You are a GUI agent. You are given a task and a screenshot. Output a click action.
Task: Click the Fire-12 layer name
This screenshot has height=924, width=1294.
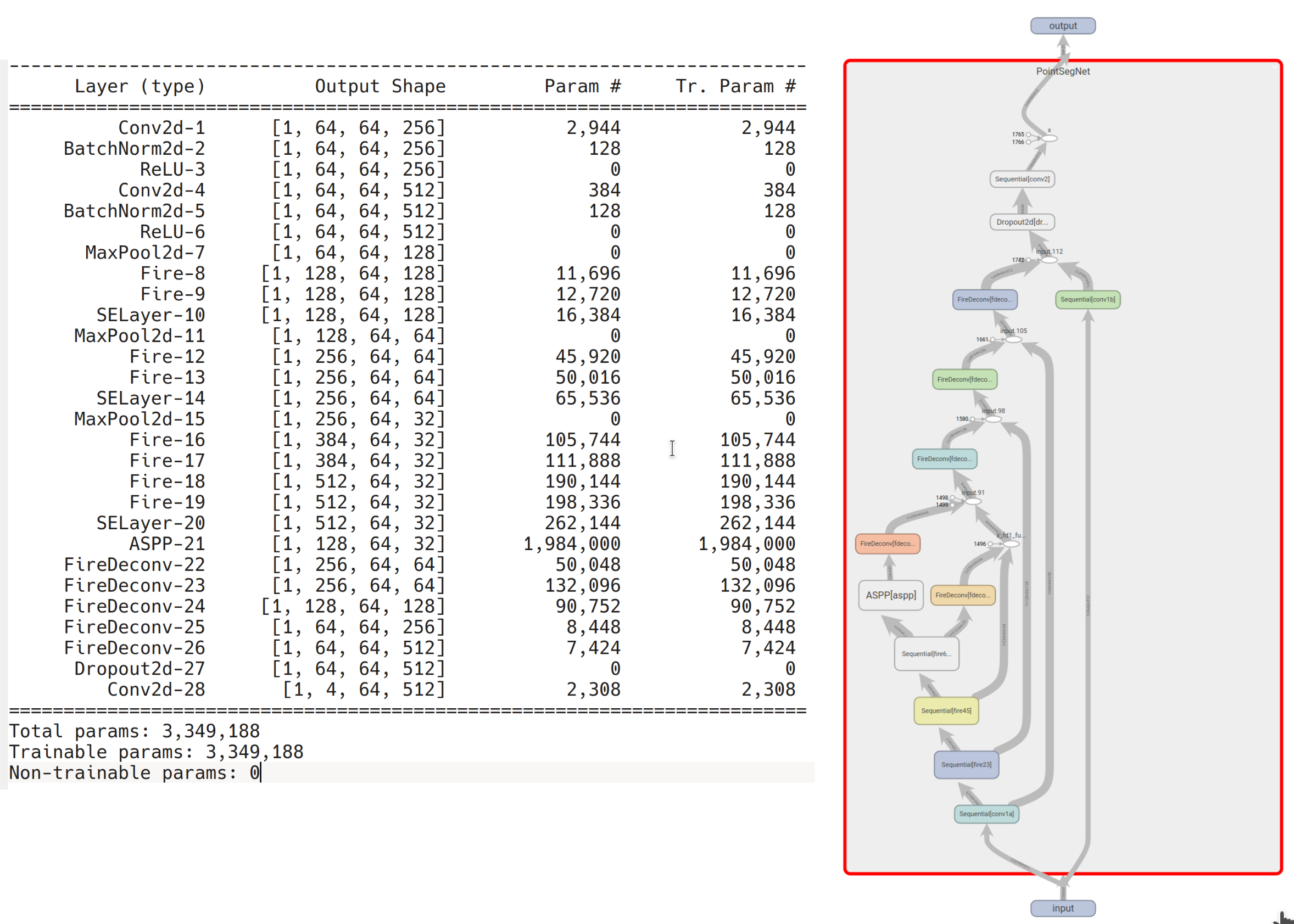click(168, 357)
